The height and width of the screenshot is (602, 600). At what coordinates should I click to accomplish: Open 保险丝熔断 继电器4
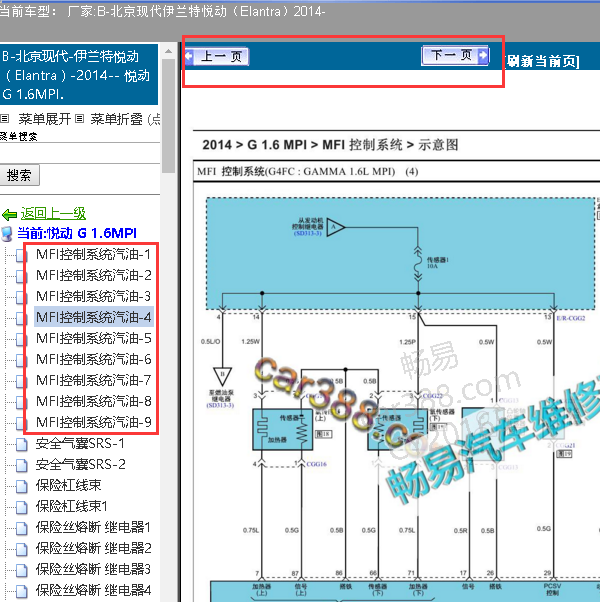(93, 590)
